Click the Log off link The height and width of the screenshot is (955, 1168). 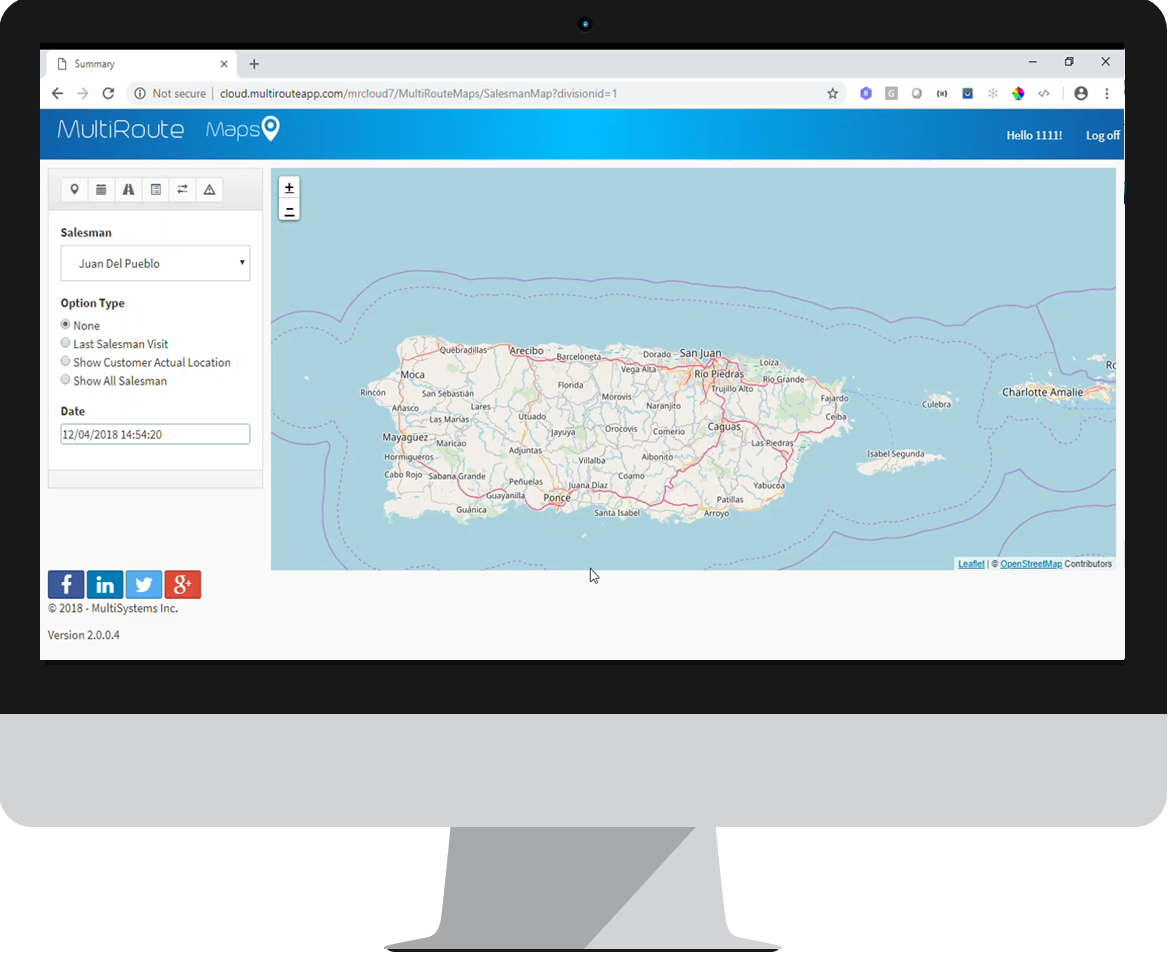(1101, 135)
